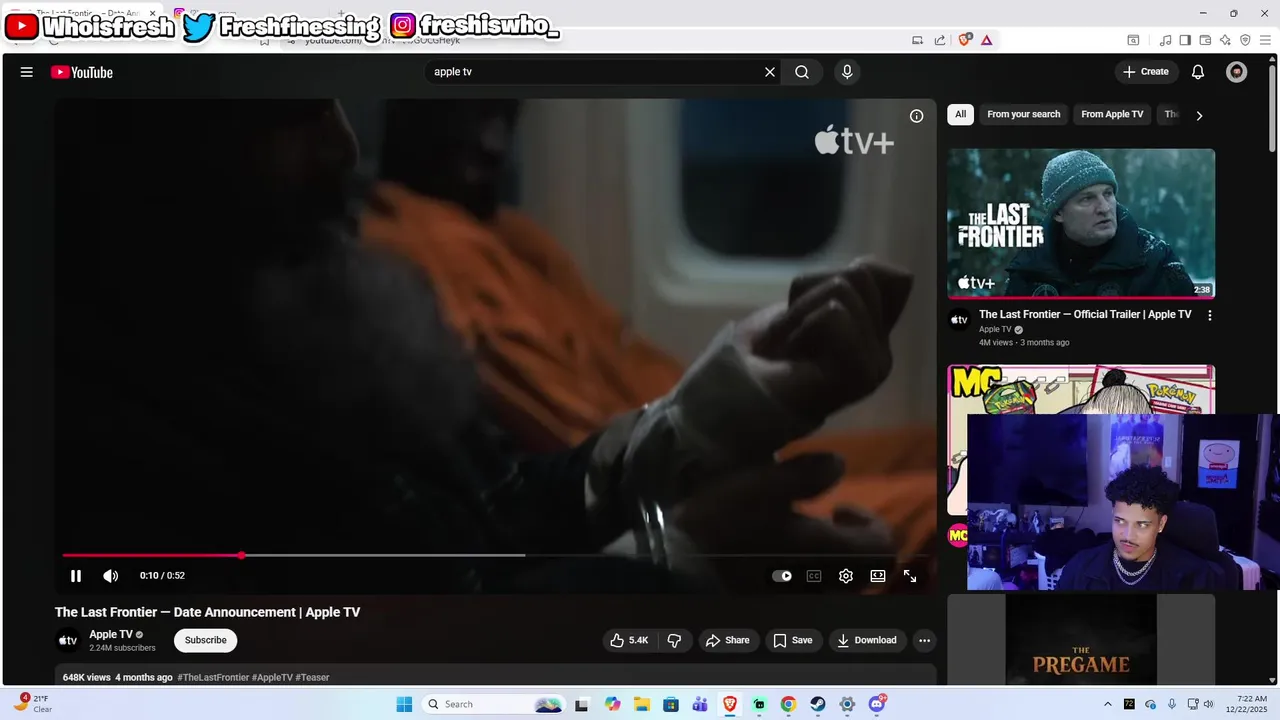Viewport: 1280px width, 720px height.
Task: Show hidden system tray icons
Action: pos(1107,704)
